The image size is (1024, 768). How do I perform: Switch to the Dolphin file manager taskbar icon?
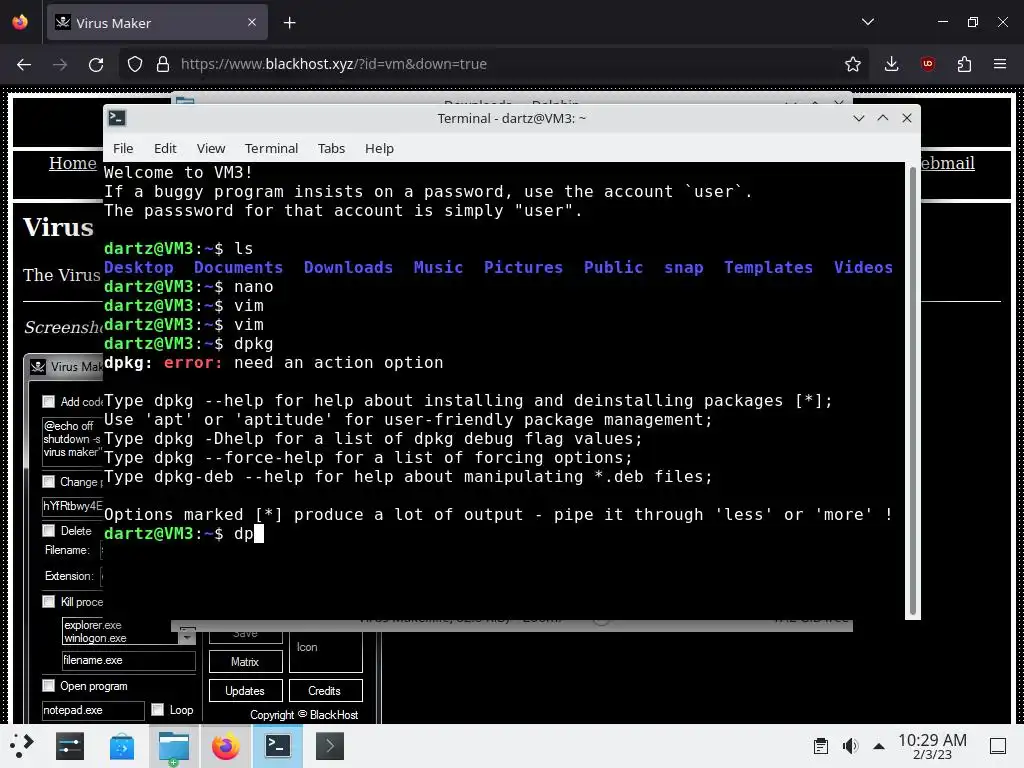pyautogui.click(x=174, y=746)
